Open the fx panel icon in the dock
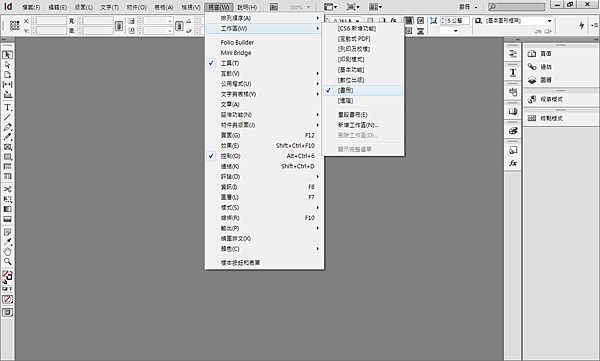 click(513, 163)
